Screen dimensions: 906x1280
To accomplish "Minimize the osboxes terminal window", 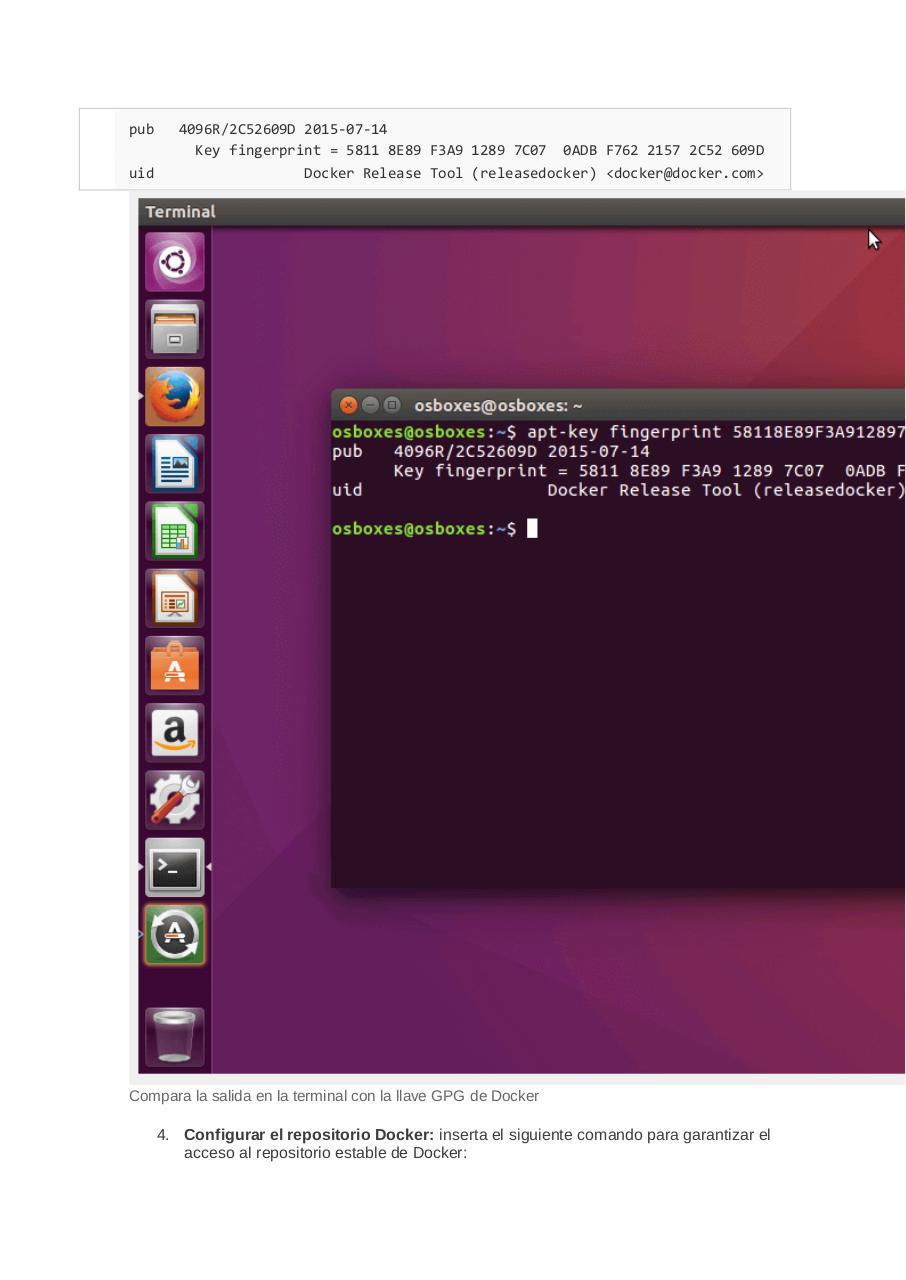I will pyautogui.click(x=370, y=405).
